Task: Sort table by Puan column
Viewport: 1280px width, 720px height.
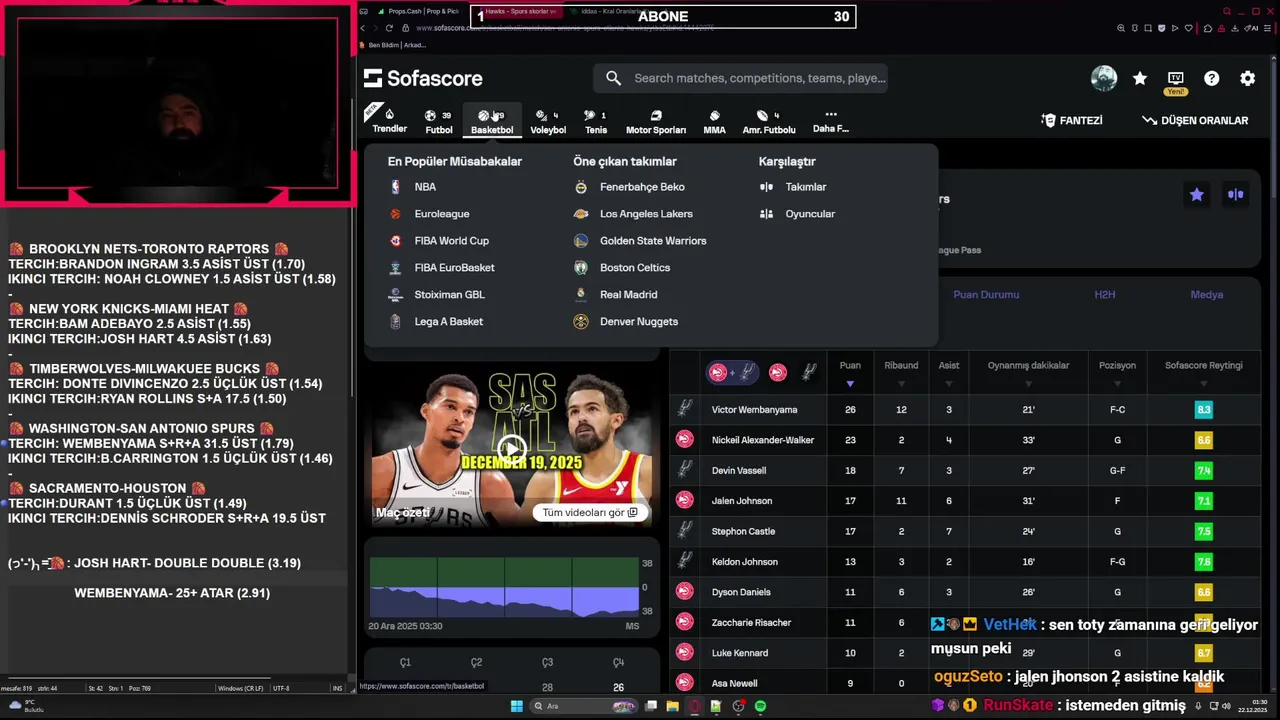Action: [x=850, y=372]
